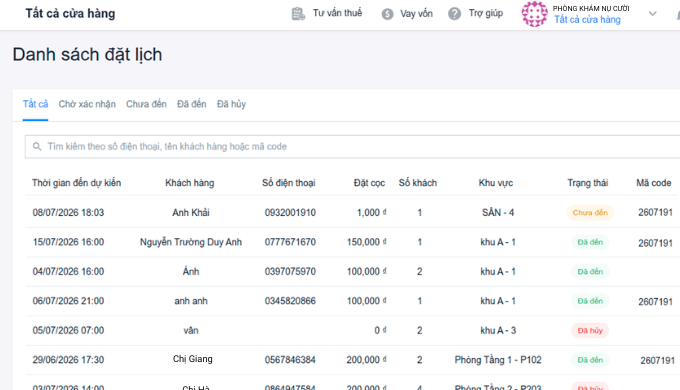
Task: Click the Thời gian đến dự kiến header
Action: 76,183
